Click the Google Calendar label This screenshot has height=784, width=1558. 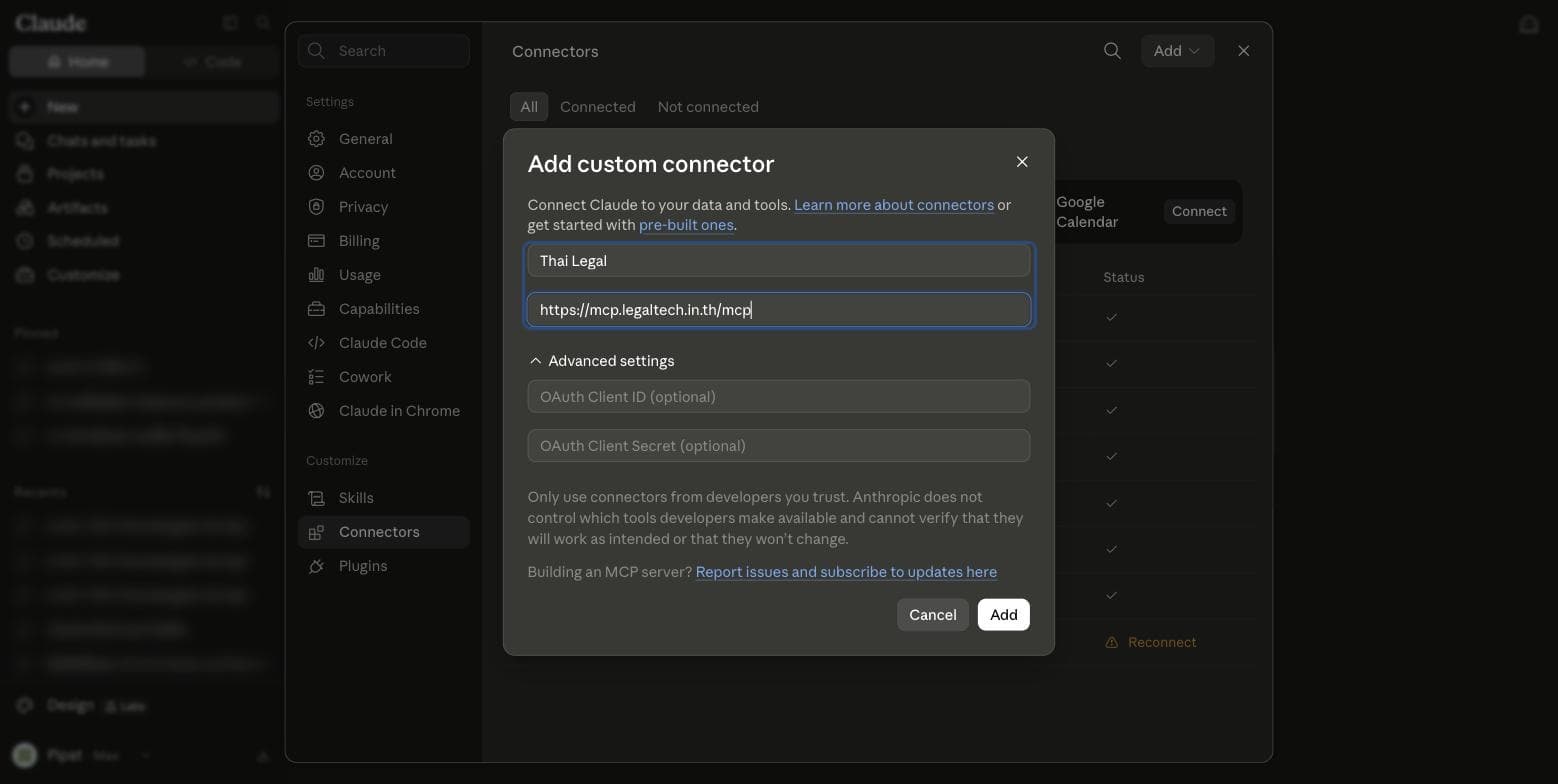1087,212
